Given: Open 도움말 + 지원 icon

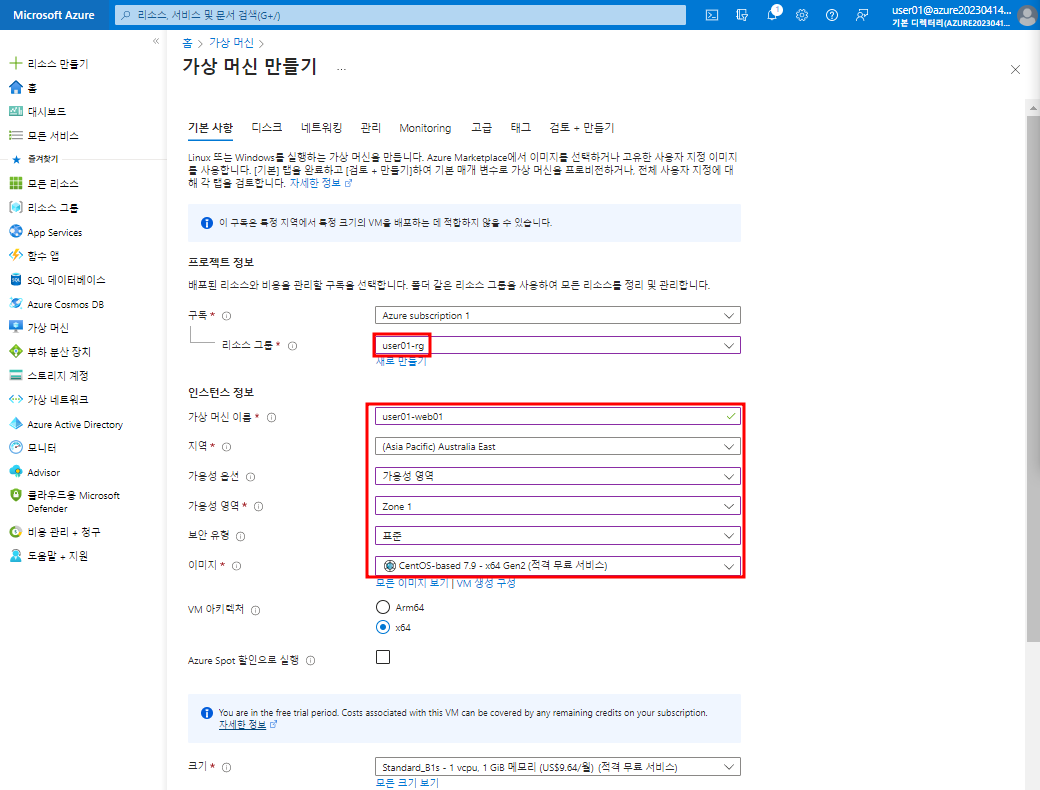Looking at the screenshot, I should tap(15, 555).
